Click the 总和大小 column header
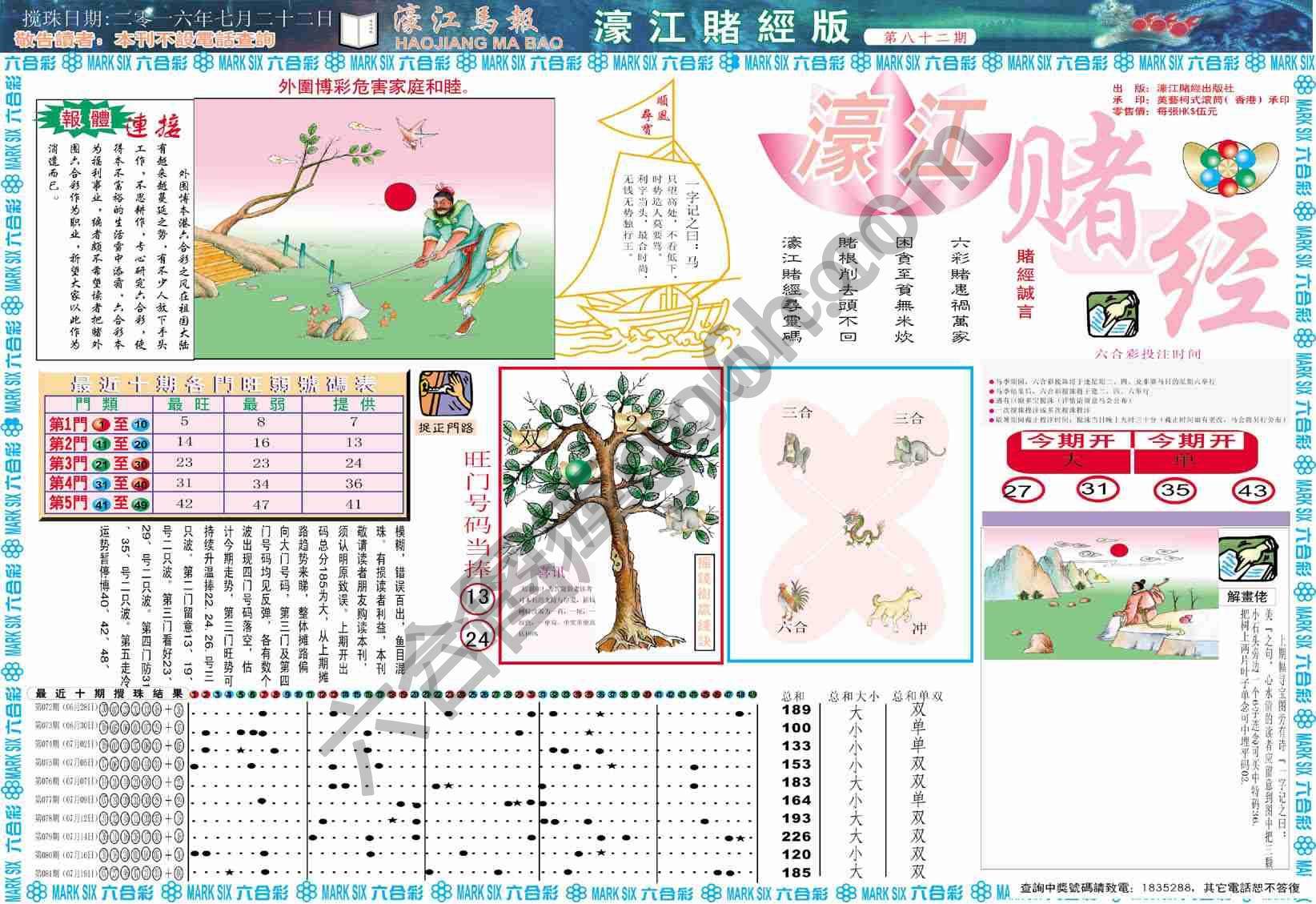1316x904 pixels. click(854, 697)
